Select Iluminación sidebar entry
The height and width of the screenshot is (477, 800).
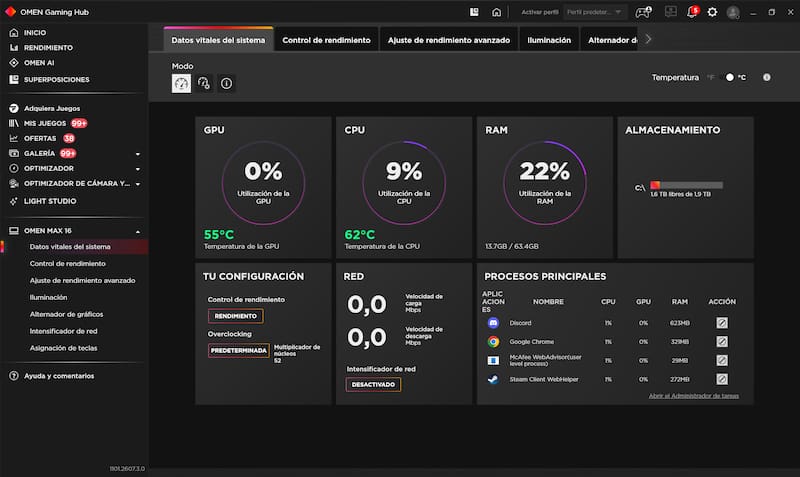48,297
